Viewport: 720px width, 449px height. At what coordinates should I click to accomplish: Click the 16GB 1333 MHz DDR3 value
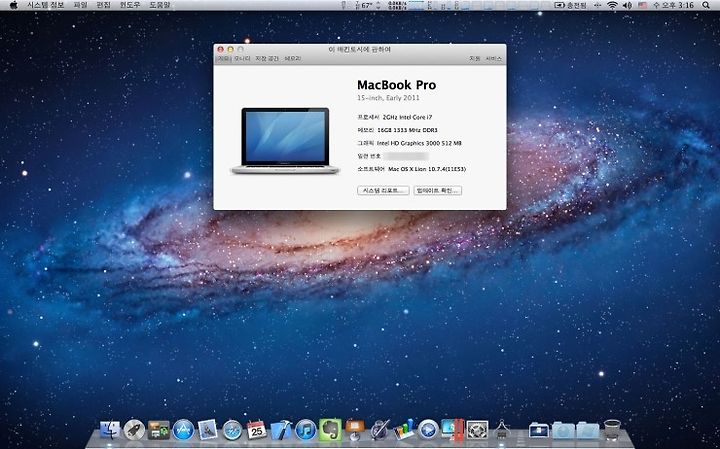pyautogui.click(x=407, y=130)
